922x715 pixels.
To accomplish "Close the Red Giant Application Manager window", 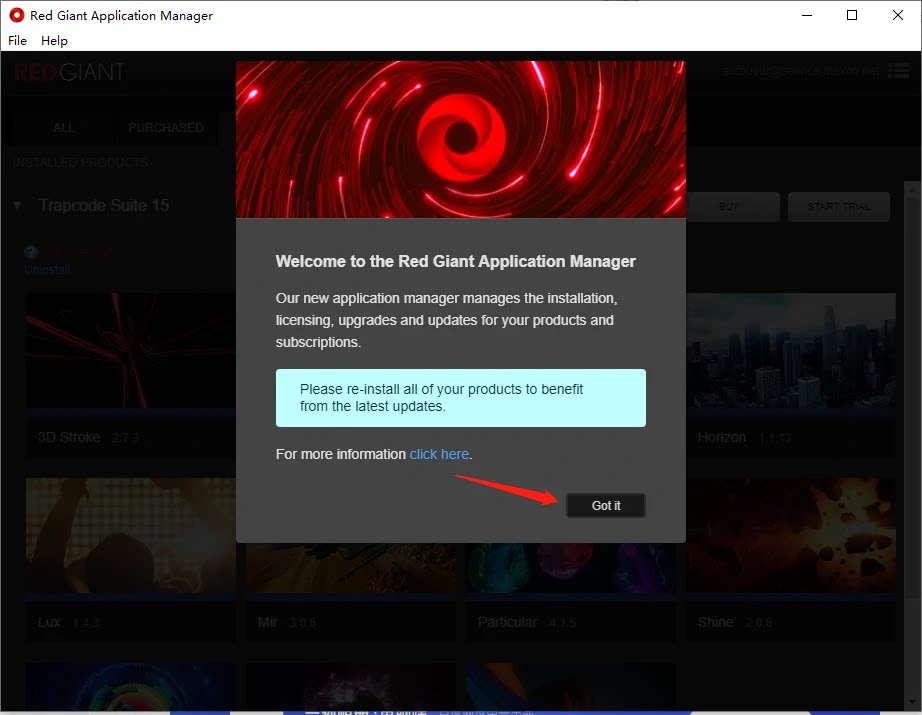I will (897, 15).
